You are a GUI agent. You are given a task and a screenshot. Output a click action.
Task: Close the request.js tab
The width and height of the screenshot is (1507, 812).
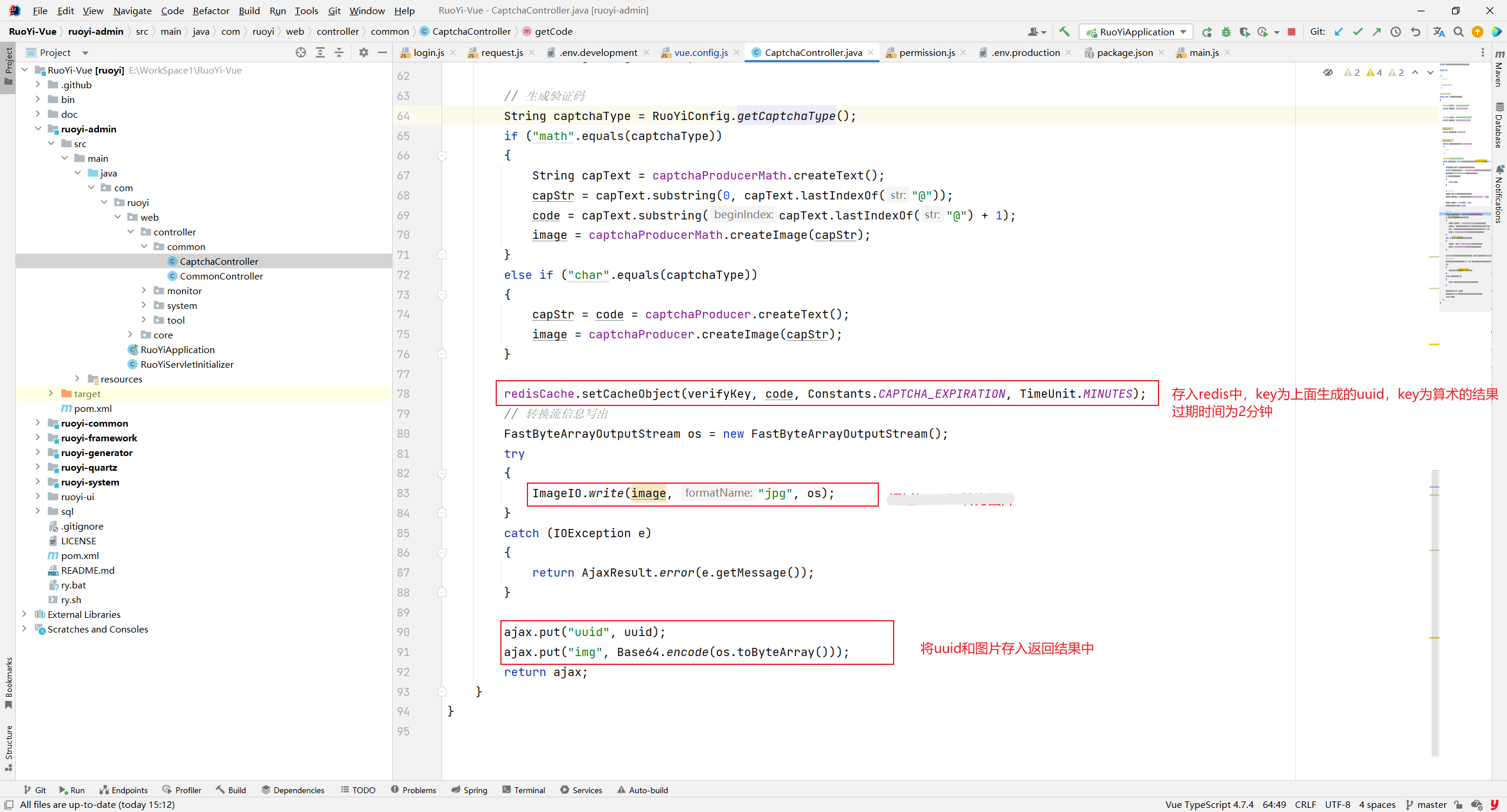coord(532,52)
